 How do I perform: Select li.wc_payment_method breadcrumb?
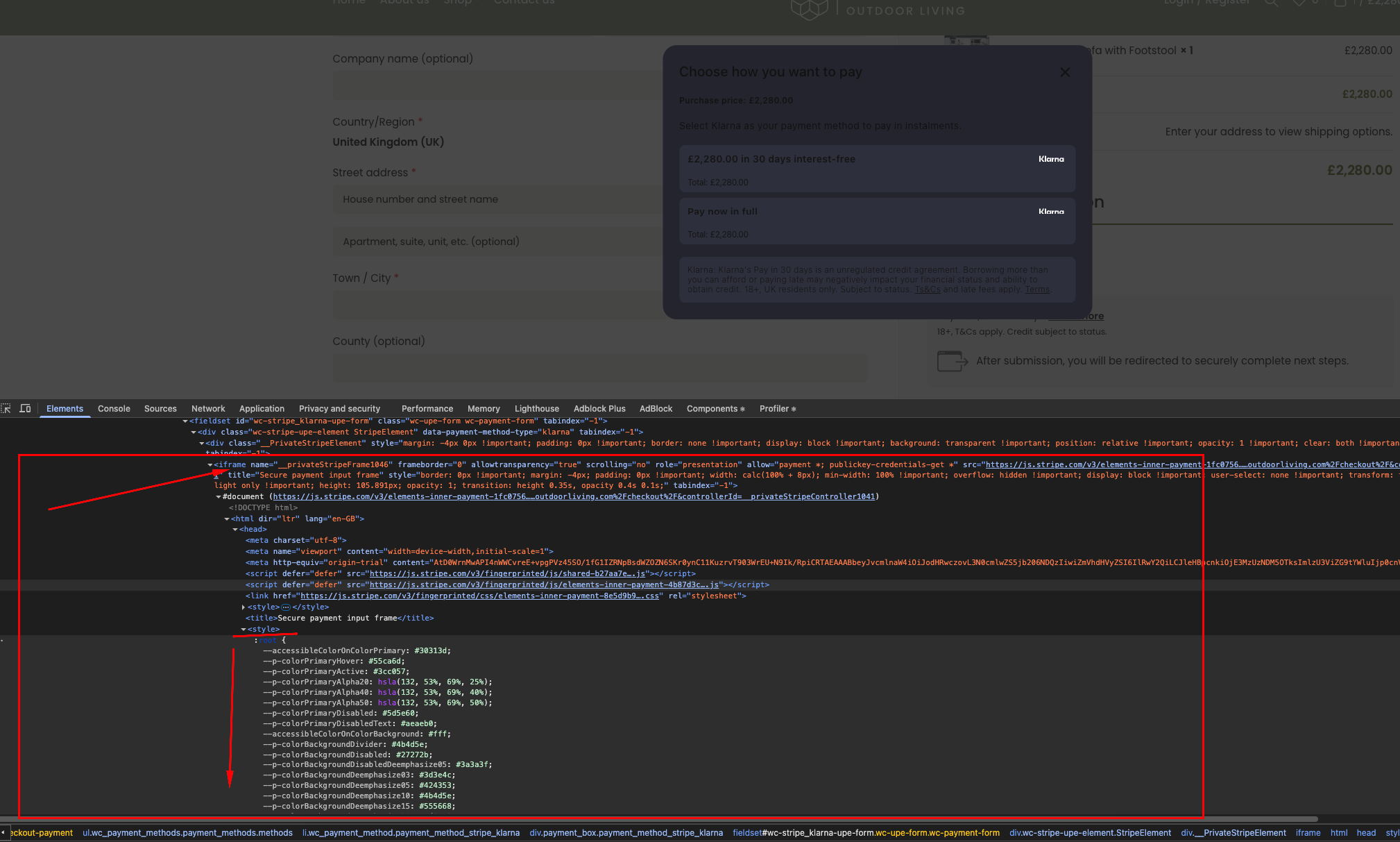click(x=411, y=833)
